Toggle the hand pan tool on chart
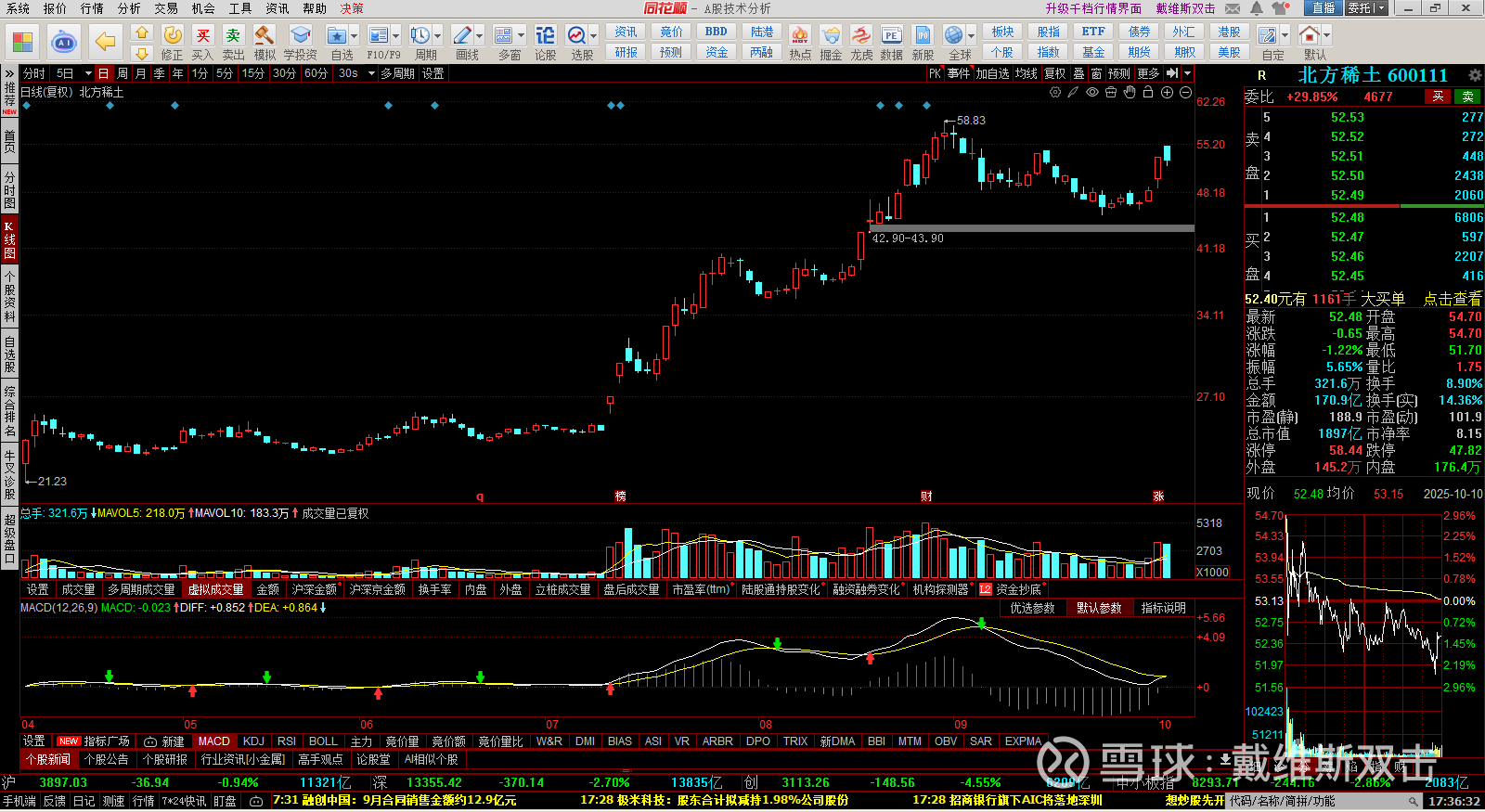 click(1130, 92)
